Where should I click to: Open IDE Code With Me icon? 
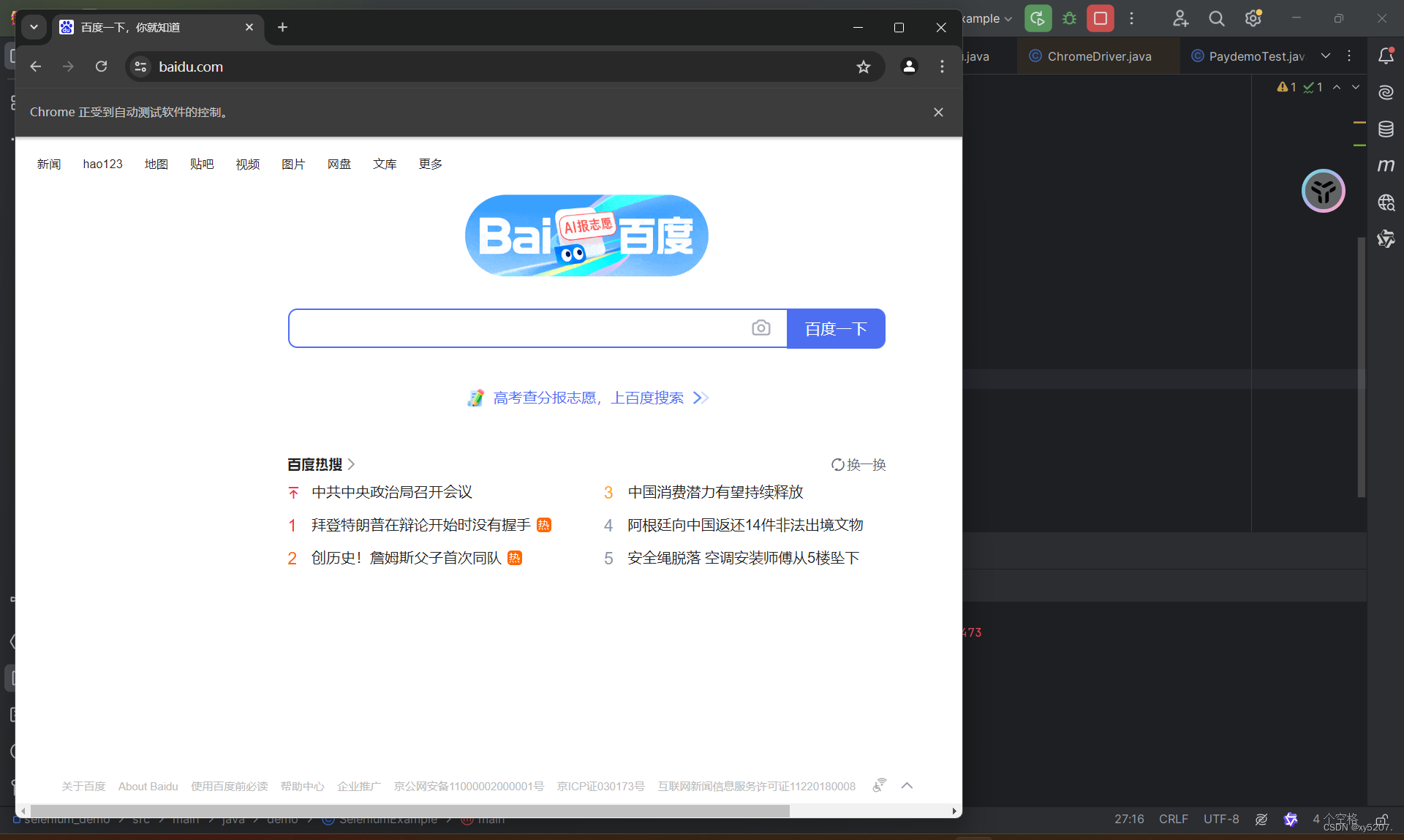1180,18
